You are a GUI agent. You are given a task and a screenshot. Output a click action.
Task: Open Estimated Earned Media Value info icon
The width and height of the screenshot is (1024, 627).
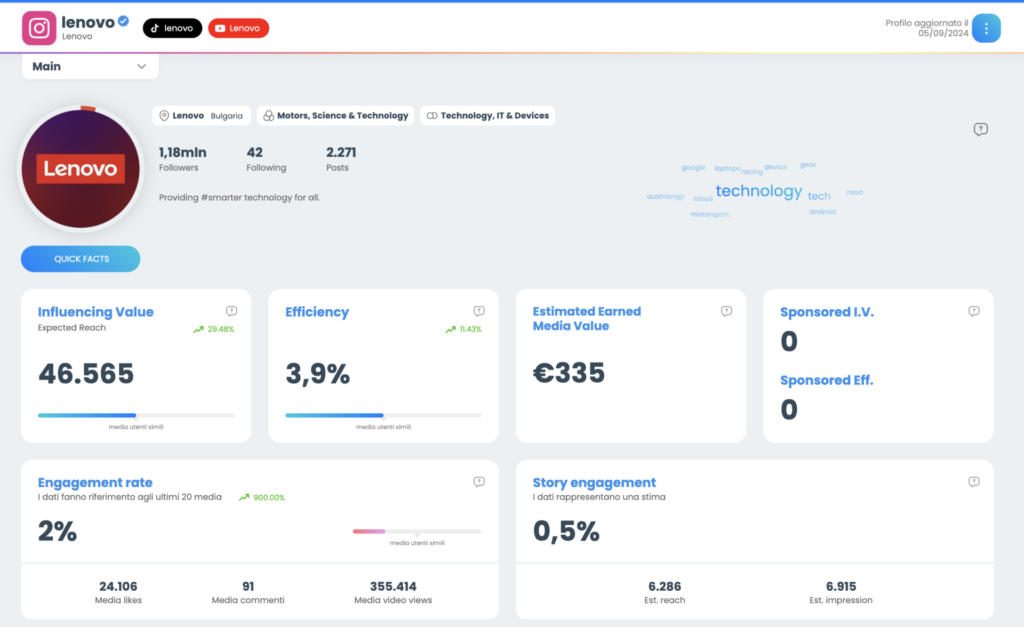pyautogui.click(x=726, y=311)
